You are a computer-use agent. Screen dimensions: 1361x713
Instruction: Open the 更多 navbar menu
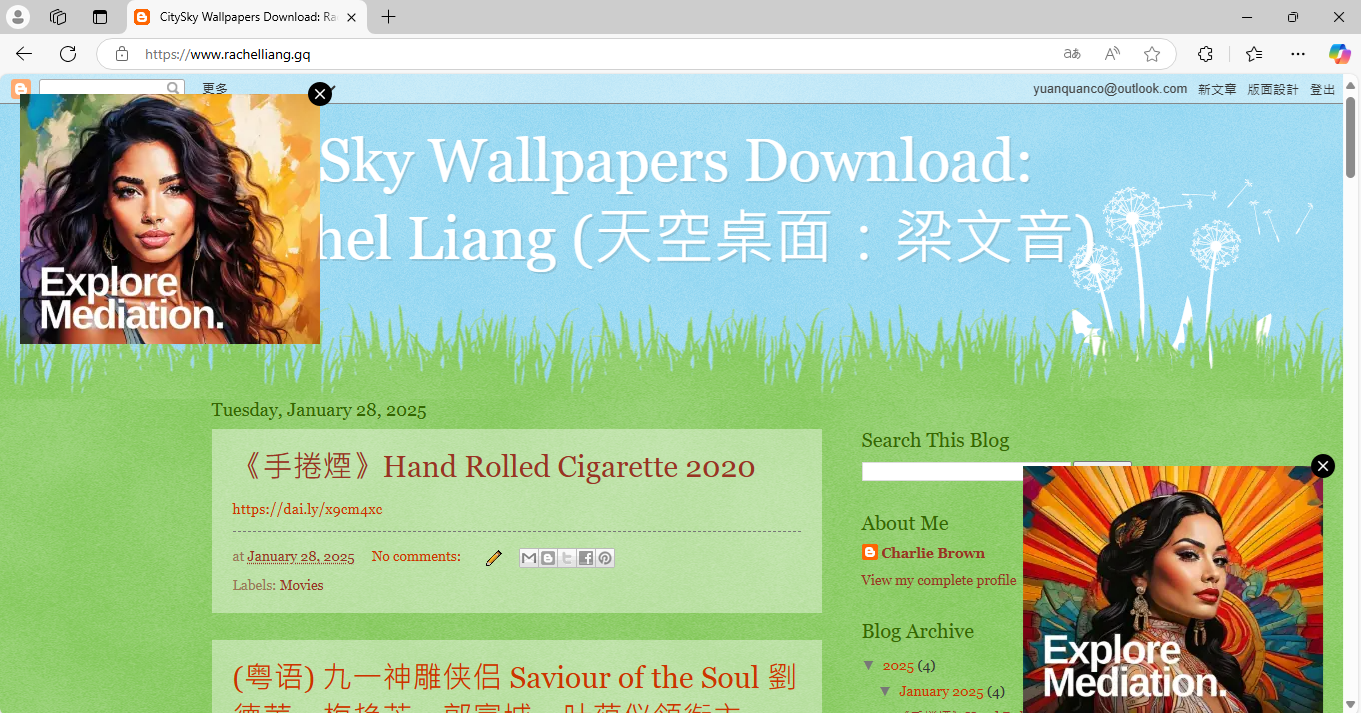pos(215,88)
